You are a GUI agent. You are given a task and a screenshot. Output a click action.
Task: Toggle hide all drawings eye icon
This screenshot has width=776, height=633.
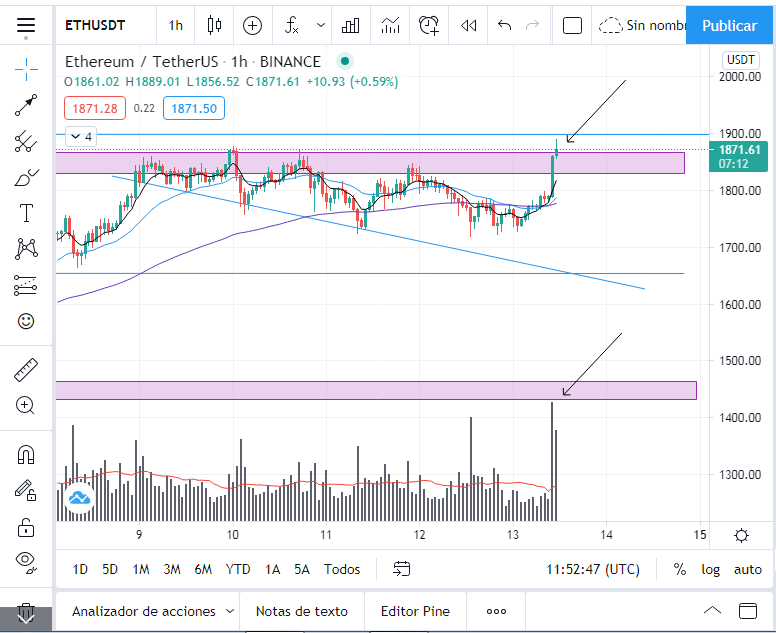(26, 561)
